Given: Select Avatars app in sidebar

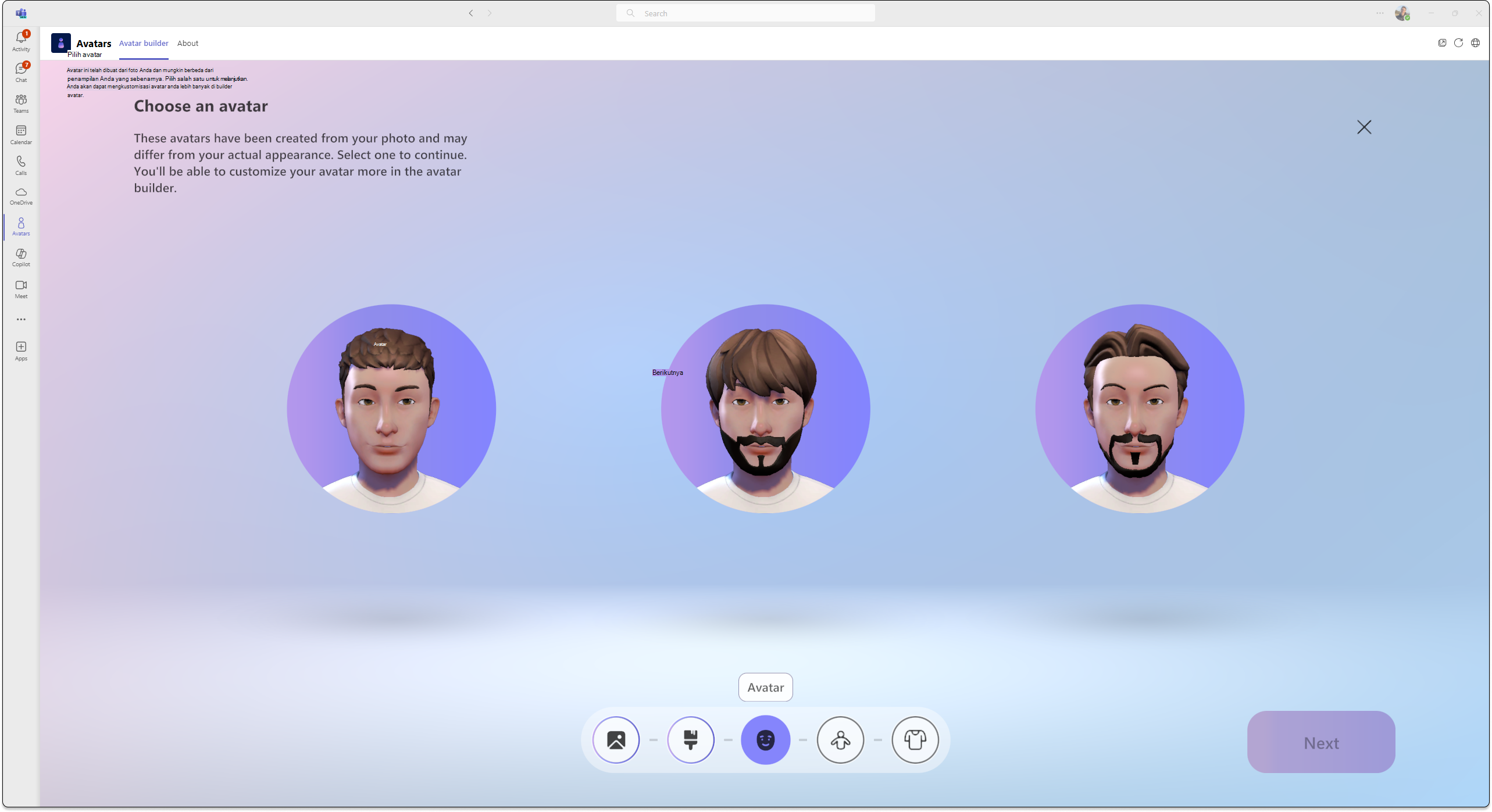Looking at the screenshot, I should click(x=21, y=227).
